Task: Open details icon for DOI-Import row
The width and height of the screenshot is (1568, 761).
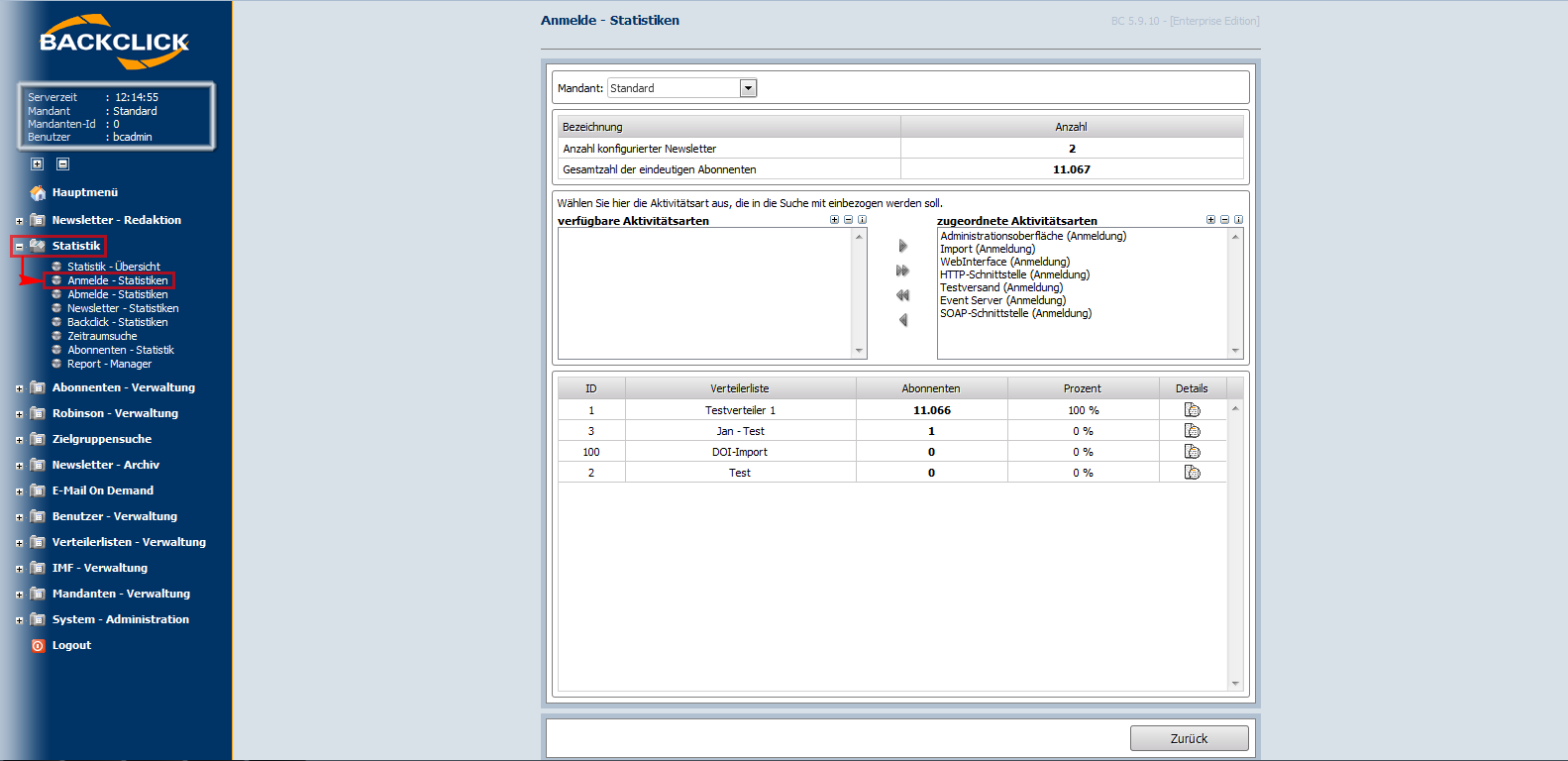Action: coord(1192,452)
